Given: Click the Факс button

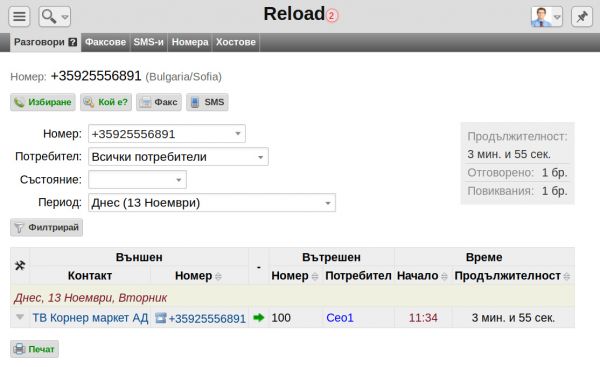Looking at the screenshot, I should [159, 102].
